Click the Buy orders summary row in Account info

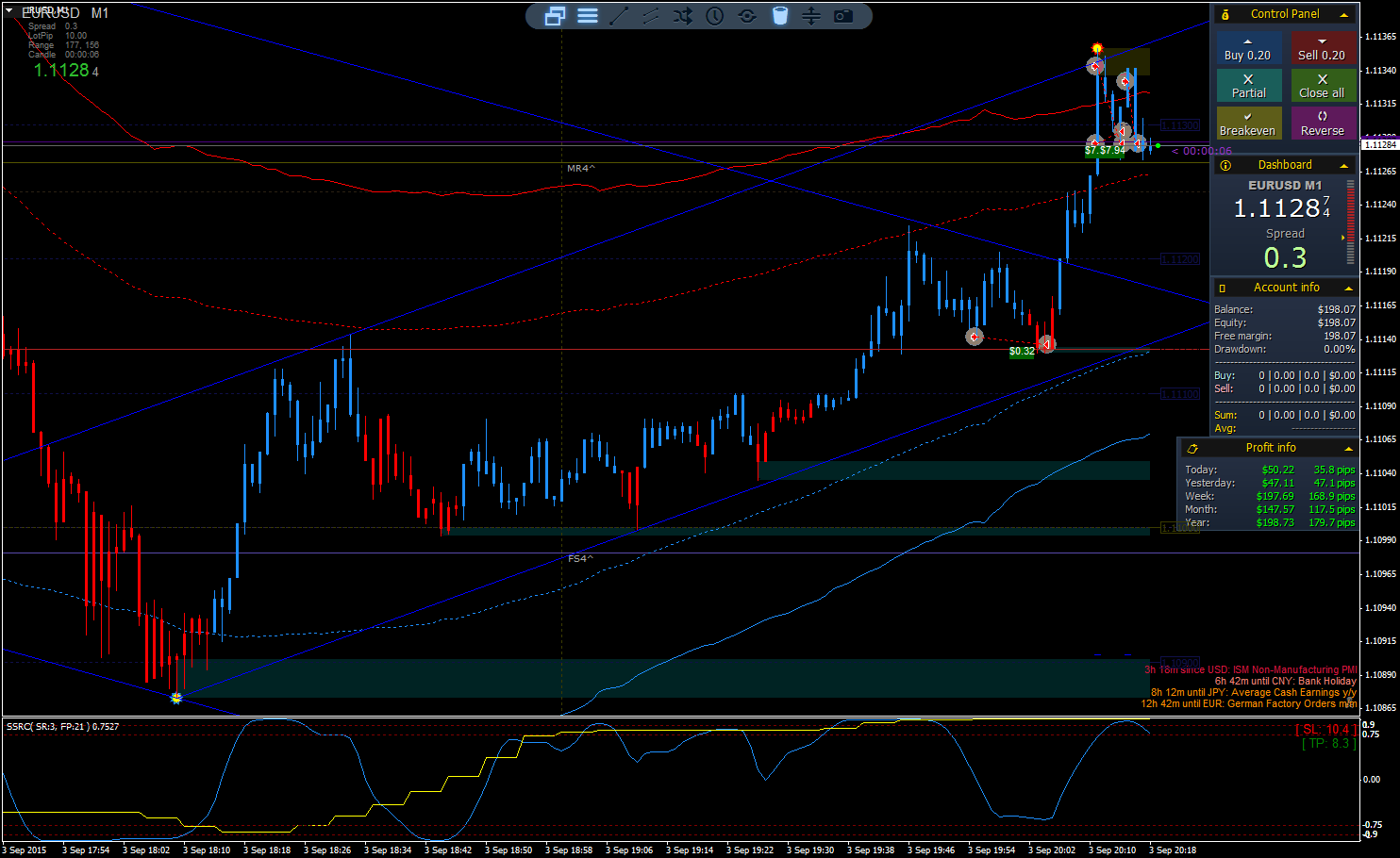point(1285,375)
